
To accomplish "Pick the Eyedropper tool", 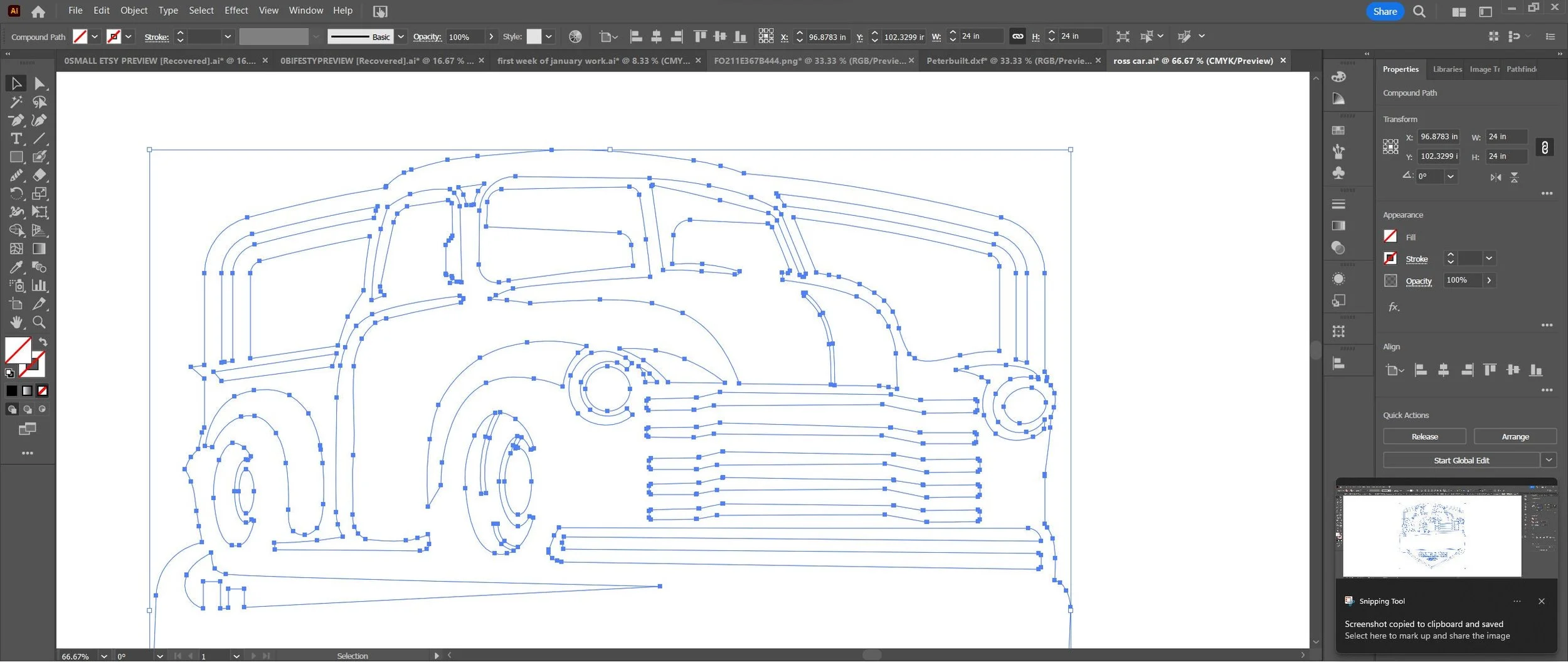I will [16, 267].
